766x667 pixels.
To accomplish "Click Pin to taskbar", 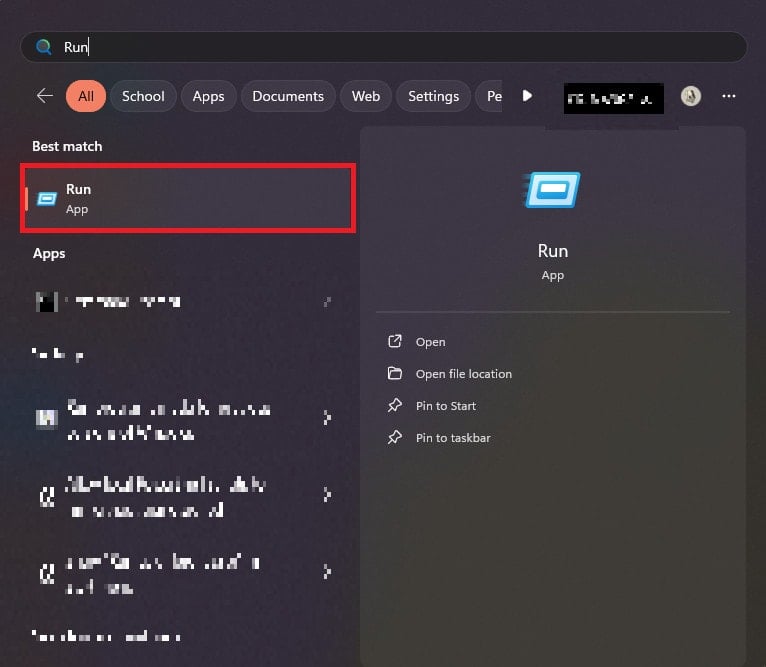I will 453,438.
